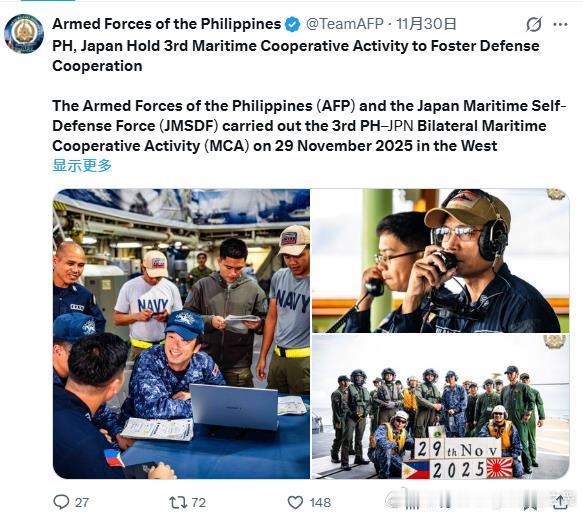The width and height of the screenshot is (583, 516).
Task: Click the 27 replies count
Action: [82, 503]
